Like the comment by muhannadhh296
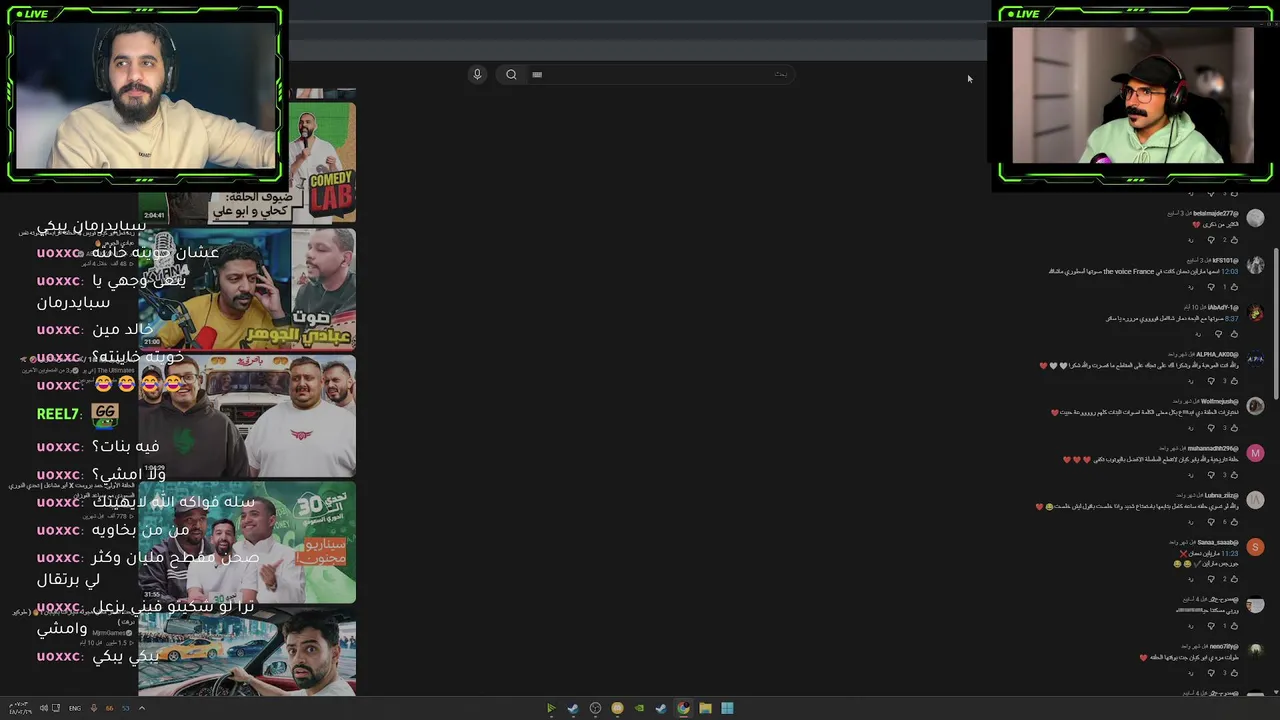 [x=1235, y=475]
